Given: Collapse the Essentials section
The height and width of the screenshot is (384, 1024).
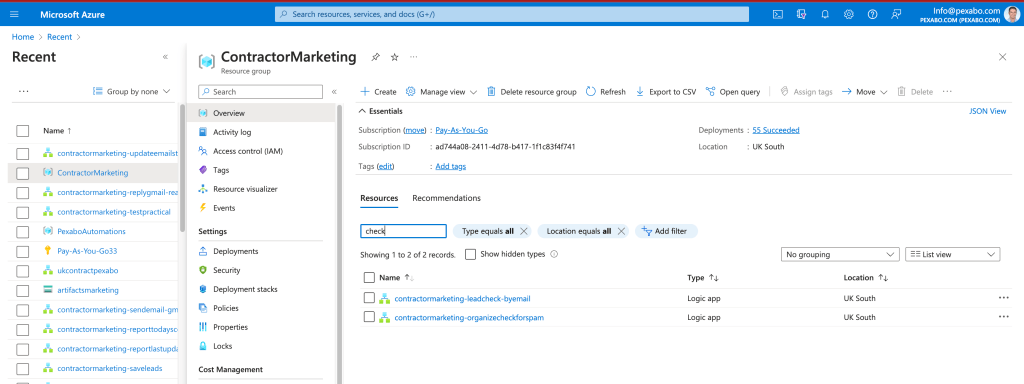Looking at the screenshot, I should click(381, 112).
